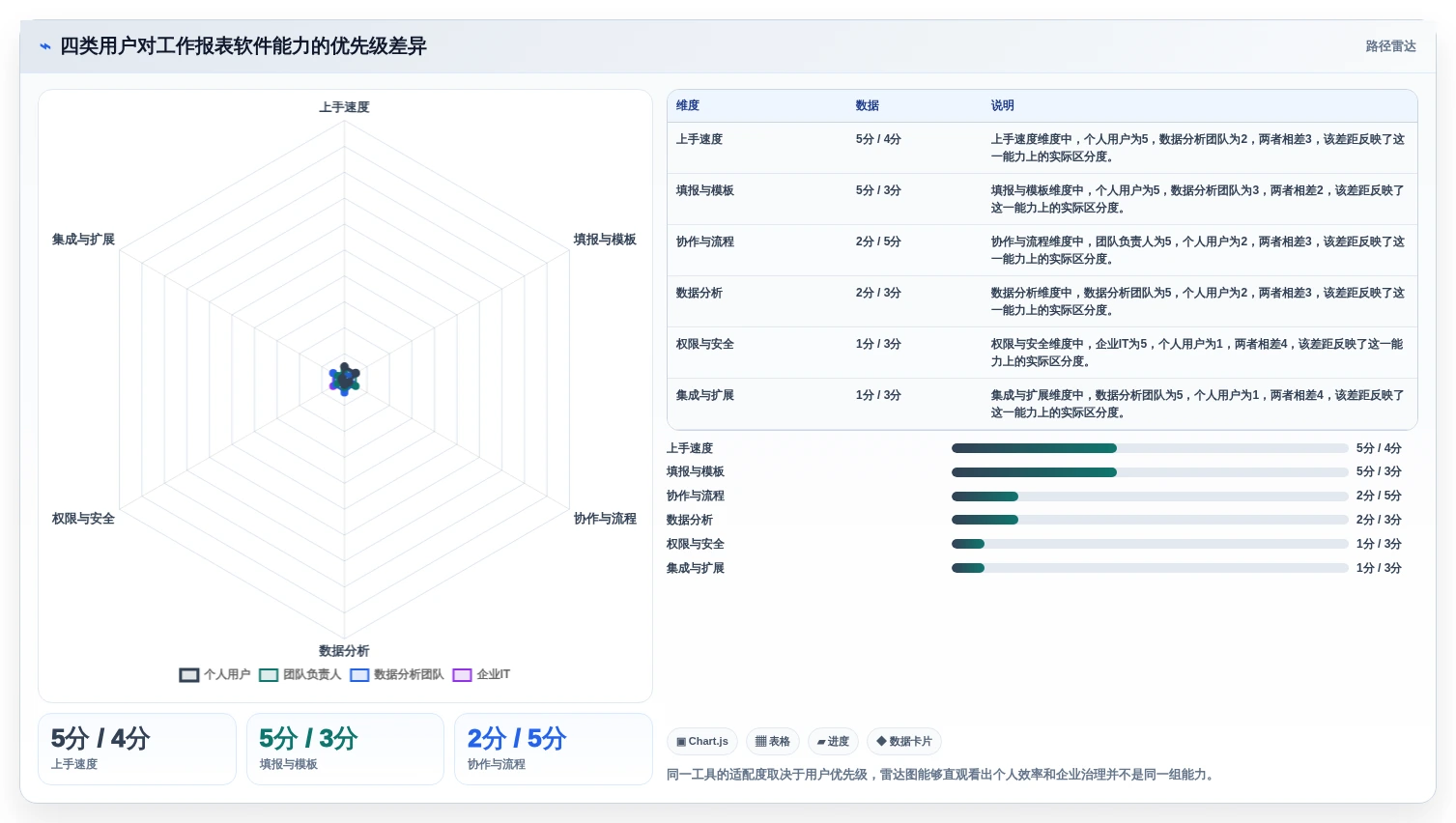Click the 路径雷达 label in the header
1456x823 pixels.
coord(1390,46)
